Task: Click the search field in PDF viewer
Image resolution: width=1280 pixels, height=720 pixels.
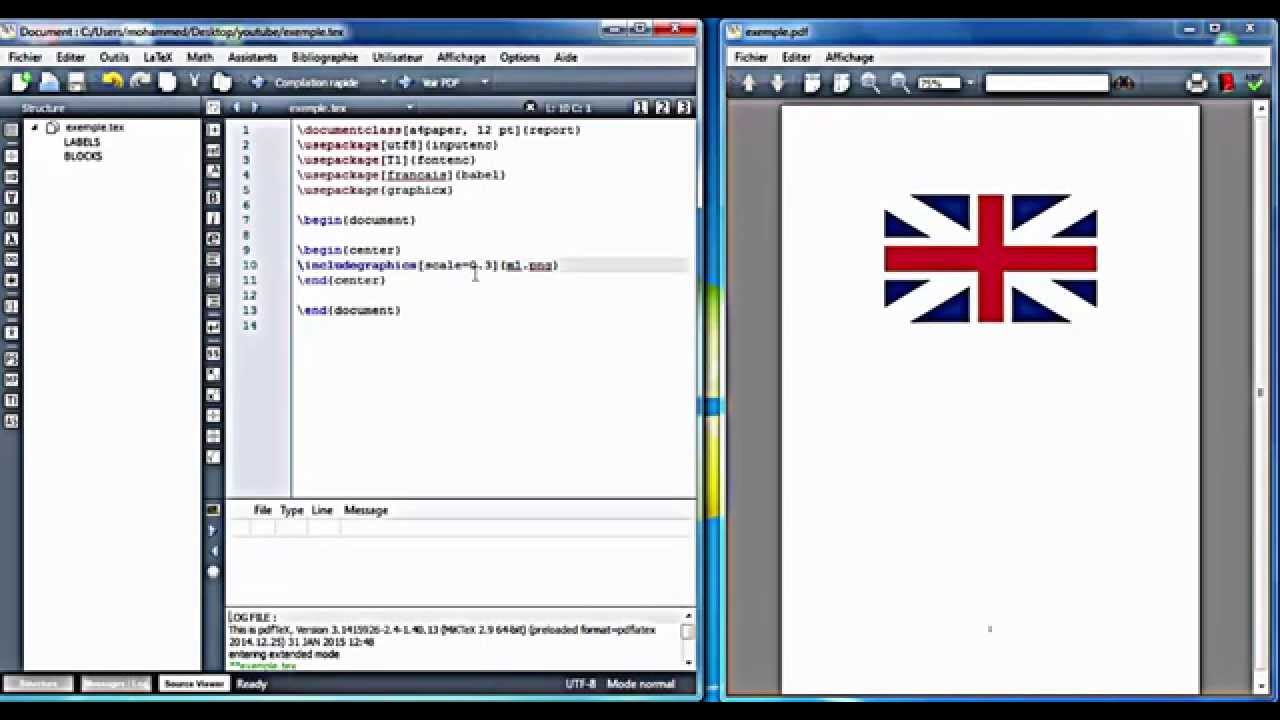Action: click(1047, 83)
